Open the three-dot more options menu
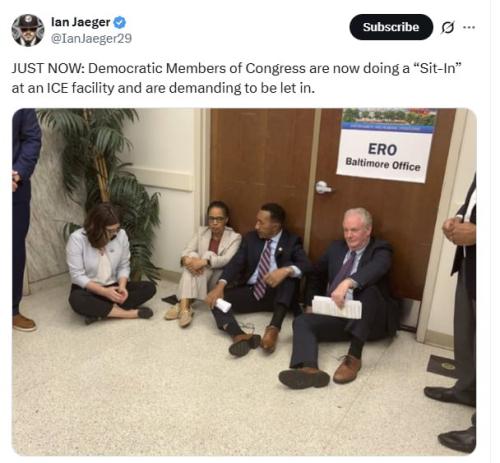500x463 pixels. coord(469,27)
